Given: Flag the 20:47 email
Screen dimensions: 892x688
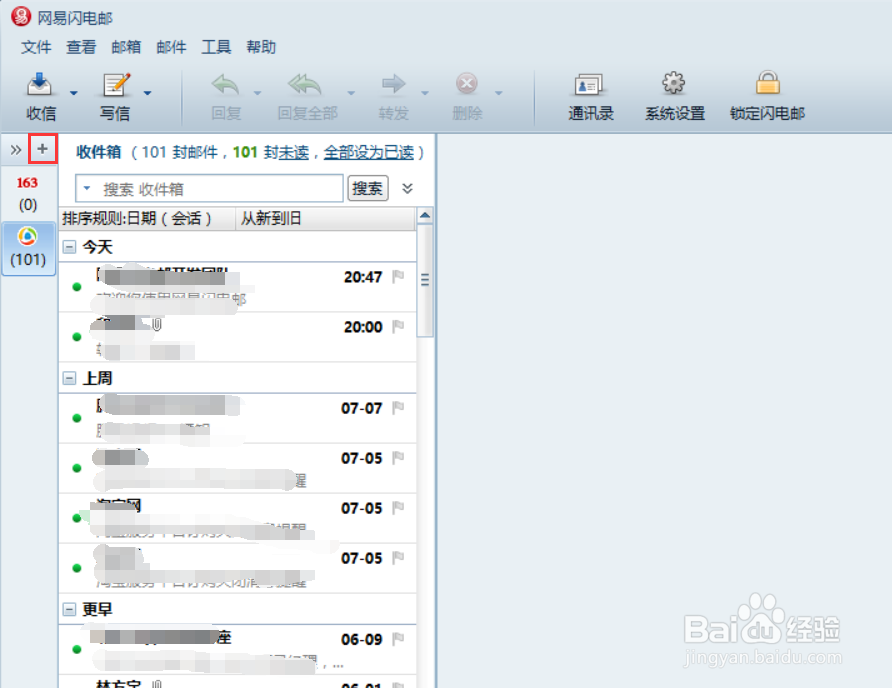Looking at the screenshot, I should tap(398, 277).
